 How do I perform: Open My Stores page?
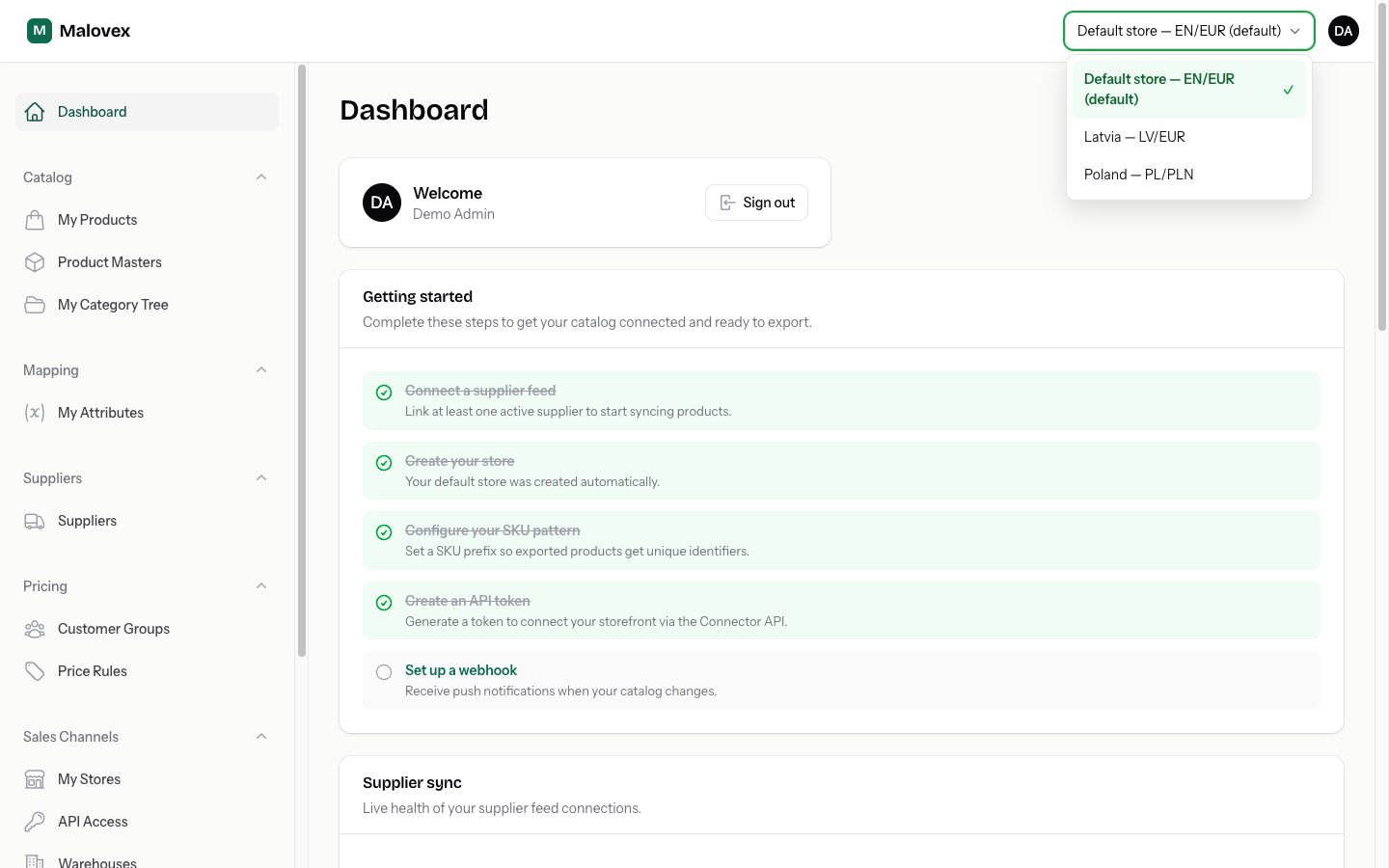point(147,779)
